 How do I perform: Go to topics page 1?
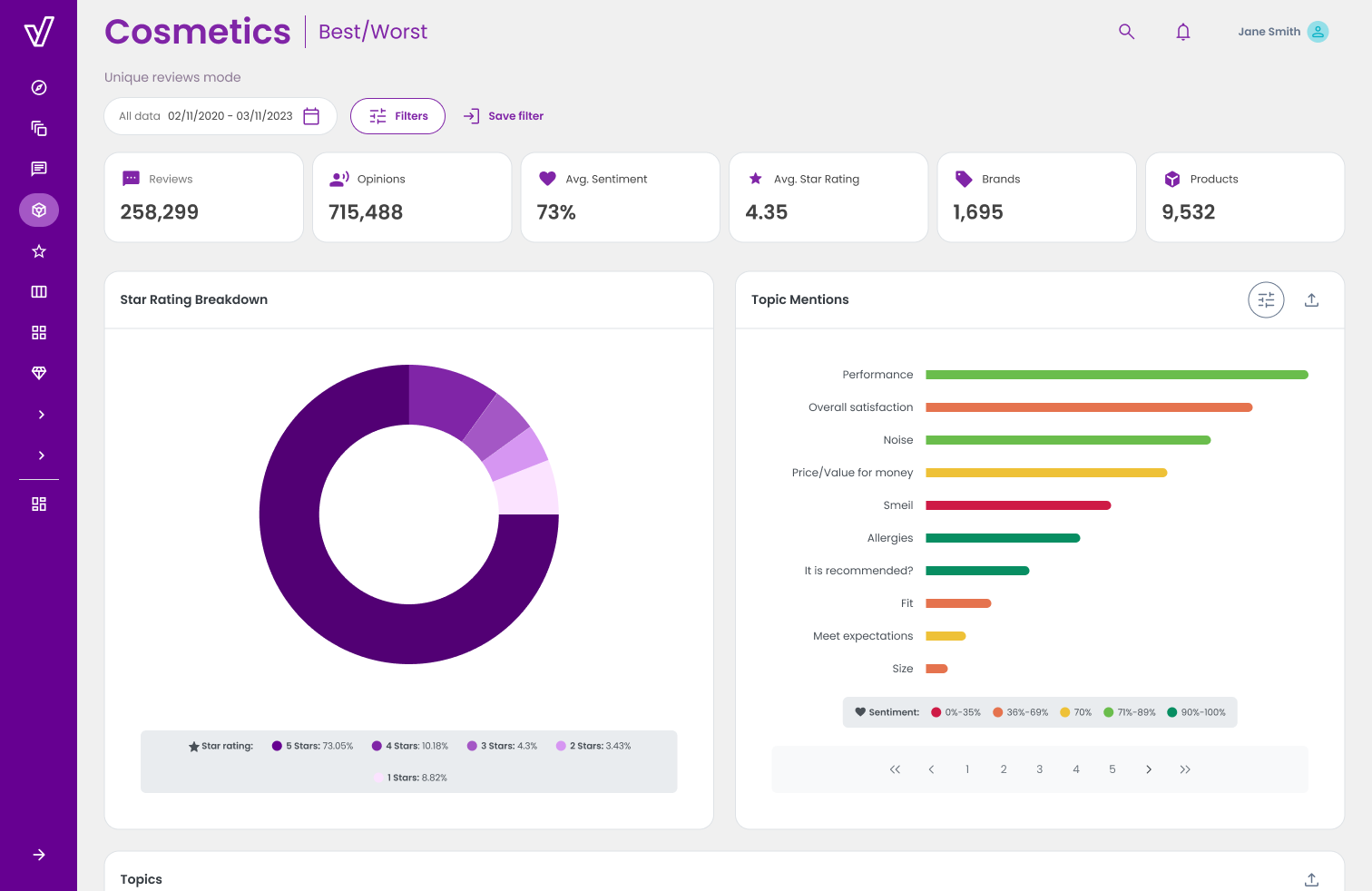pos(967,769)
